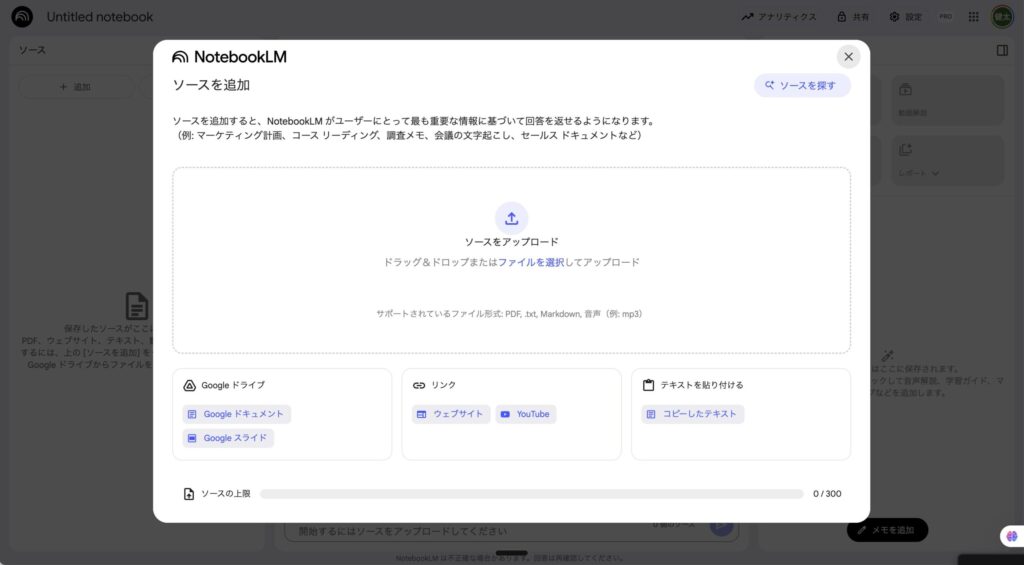Click the send arrow button in chat

tap(722, 526)
